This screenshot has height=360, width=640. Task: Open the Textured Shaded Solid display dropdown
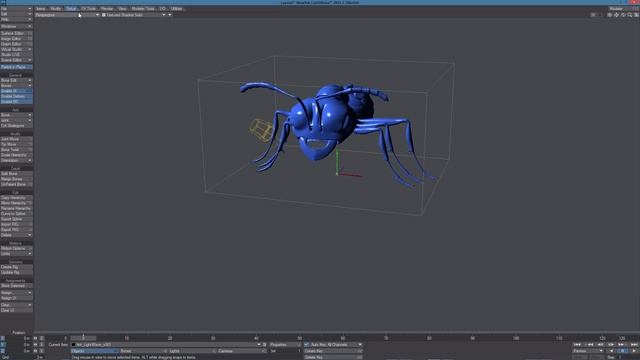(133, 15)
